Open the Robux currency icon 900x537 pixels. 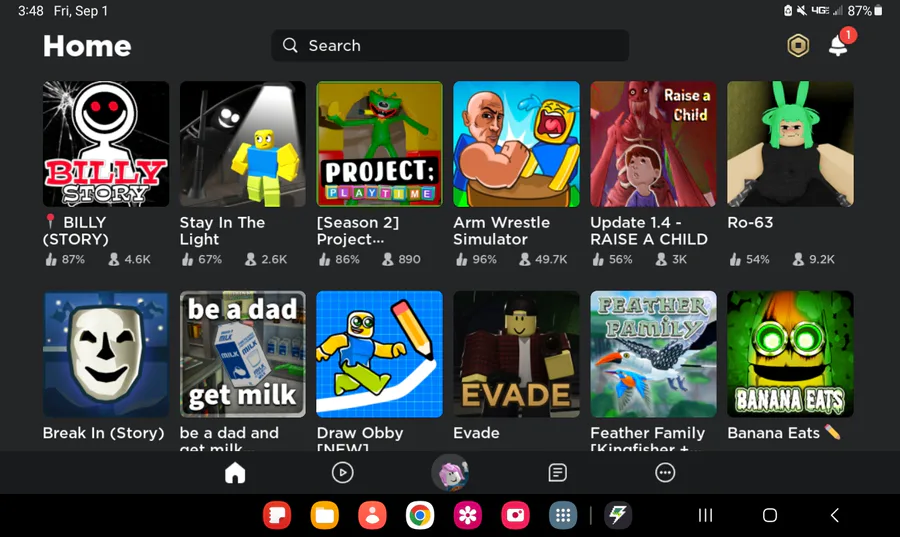coord(798,45)
